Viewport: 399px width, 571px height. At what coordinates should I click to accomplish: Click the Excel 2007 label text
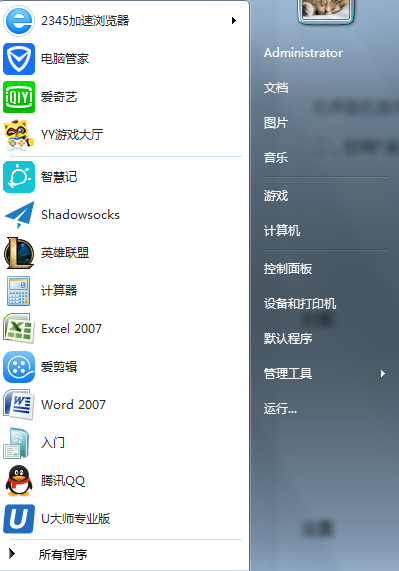click(x=71, y=328)
